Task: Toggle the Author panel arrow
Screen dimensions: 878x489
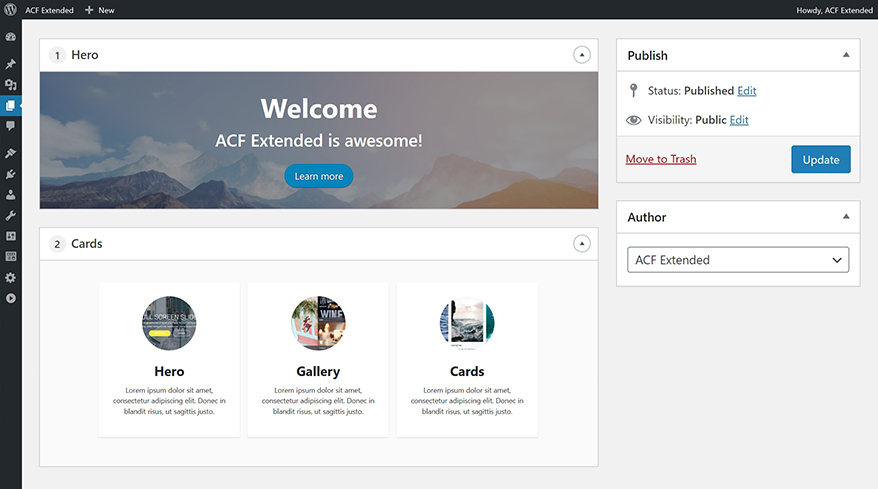Action: (846, 217)
